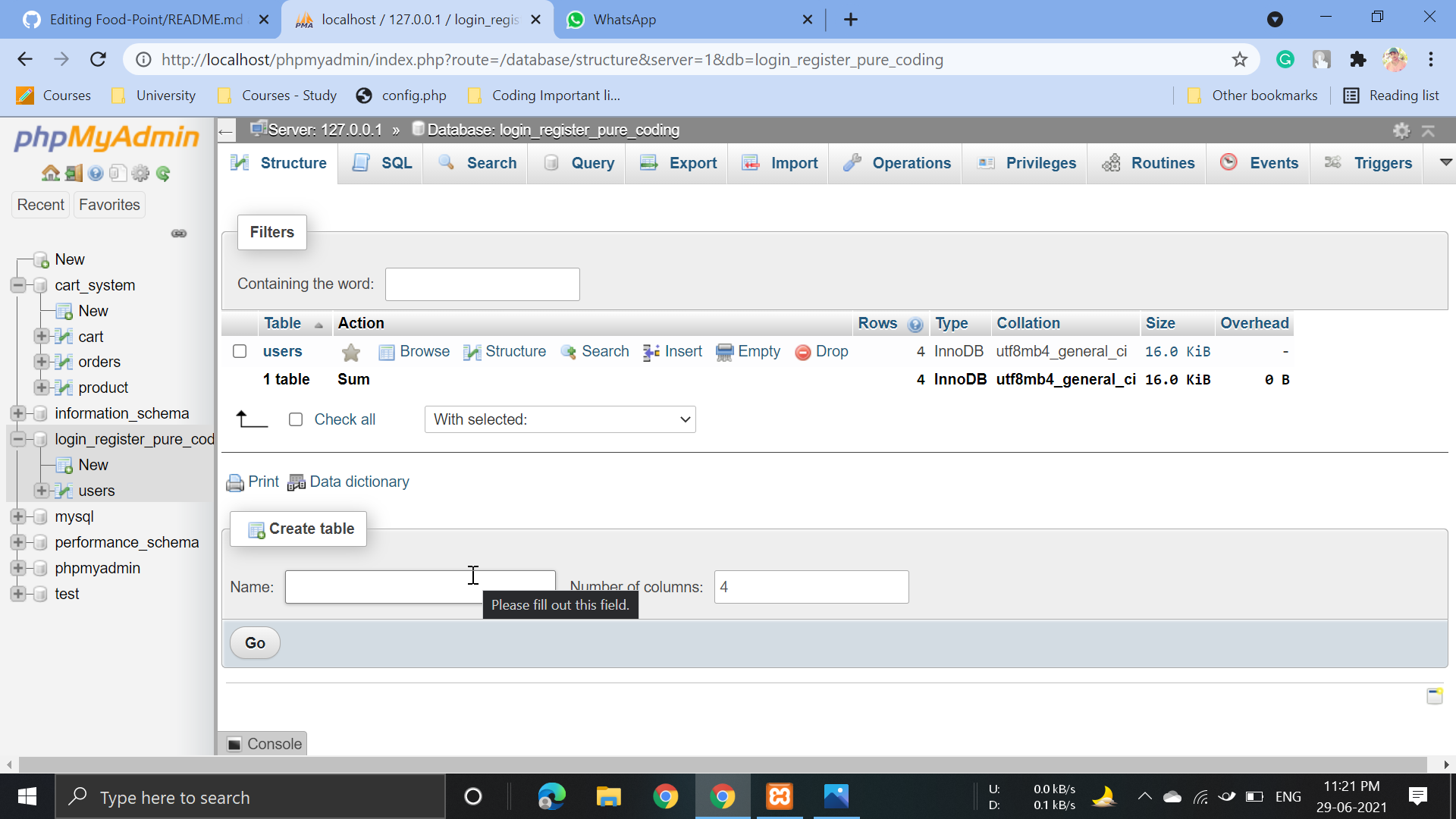The height and width of the screenshot is (819, 1456).
Task: Click the link icon in the navigation panel
Action: coord(179,234)
